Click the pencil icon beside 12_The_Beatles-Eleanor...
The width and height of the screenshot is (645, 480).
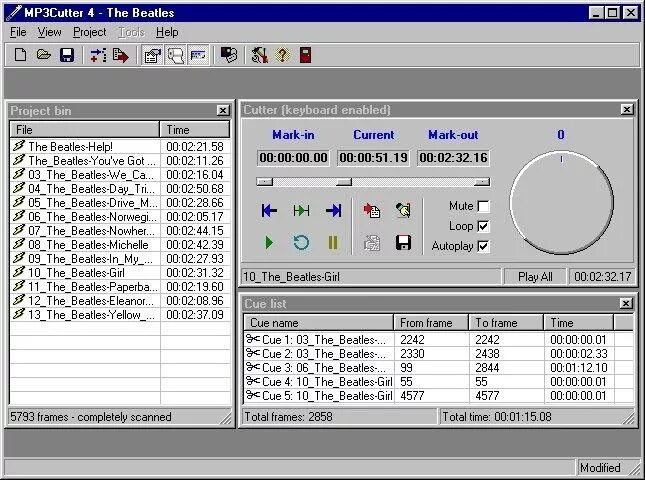(x=19, y=300)
